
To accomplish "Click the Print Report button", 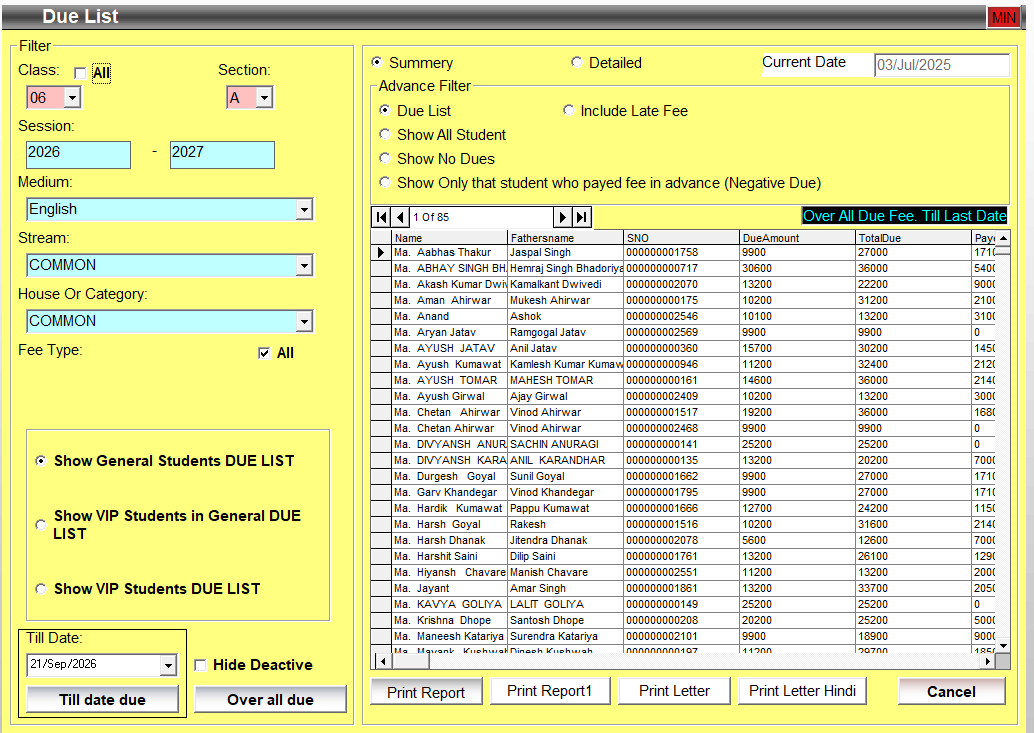I will click(x=426, y=692).
